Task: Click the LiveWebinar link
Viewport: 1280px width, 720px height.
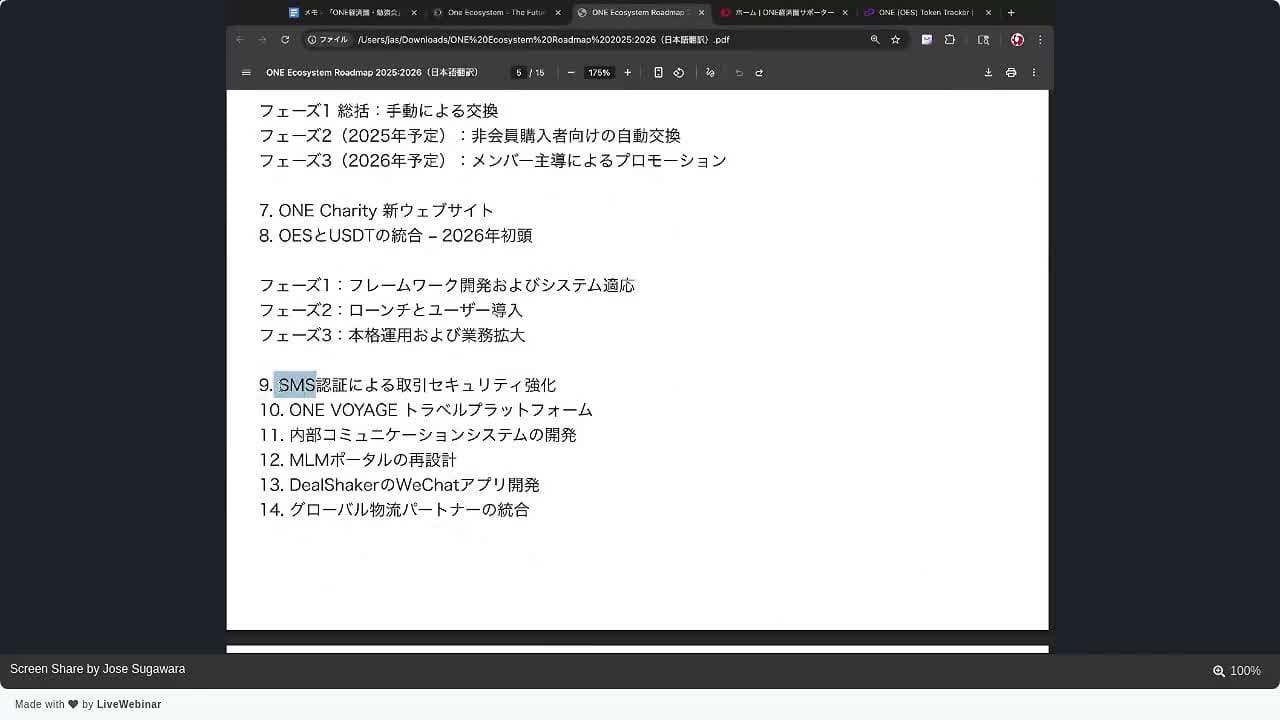Action: 129,705
